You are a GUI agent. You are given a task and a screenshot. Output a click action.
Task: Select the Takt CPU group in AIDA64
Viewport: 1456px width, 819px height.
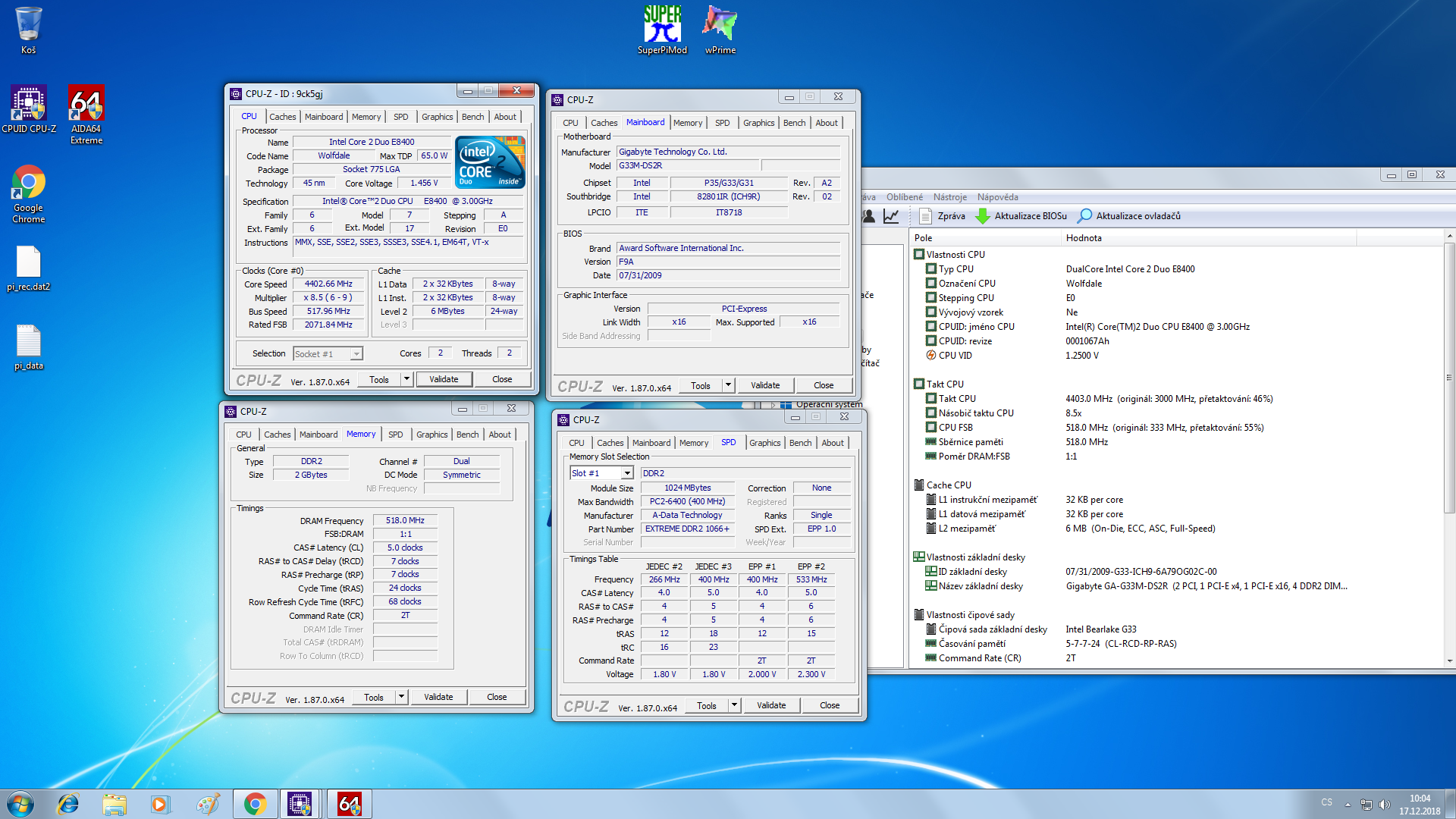[x=944, y=384]
